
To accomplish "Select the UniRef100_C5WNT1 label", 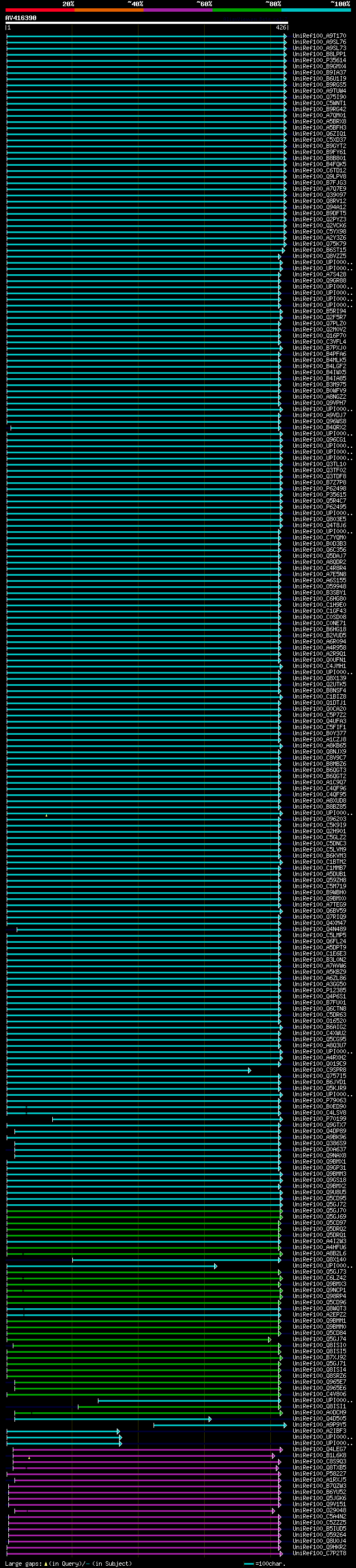I will click(x=319, y=103).
